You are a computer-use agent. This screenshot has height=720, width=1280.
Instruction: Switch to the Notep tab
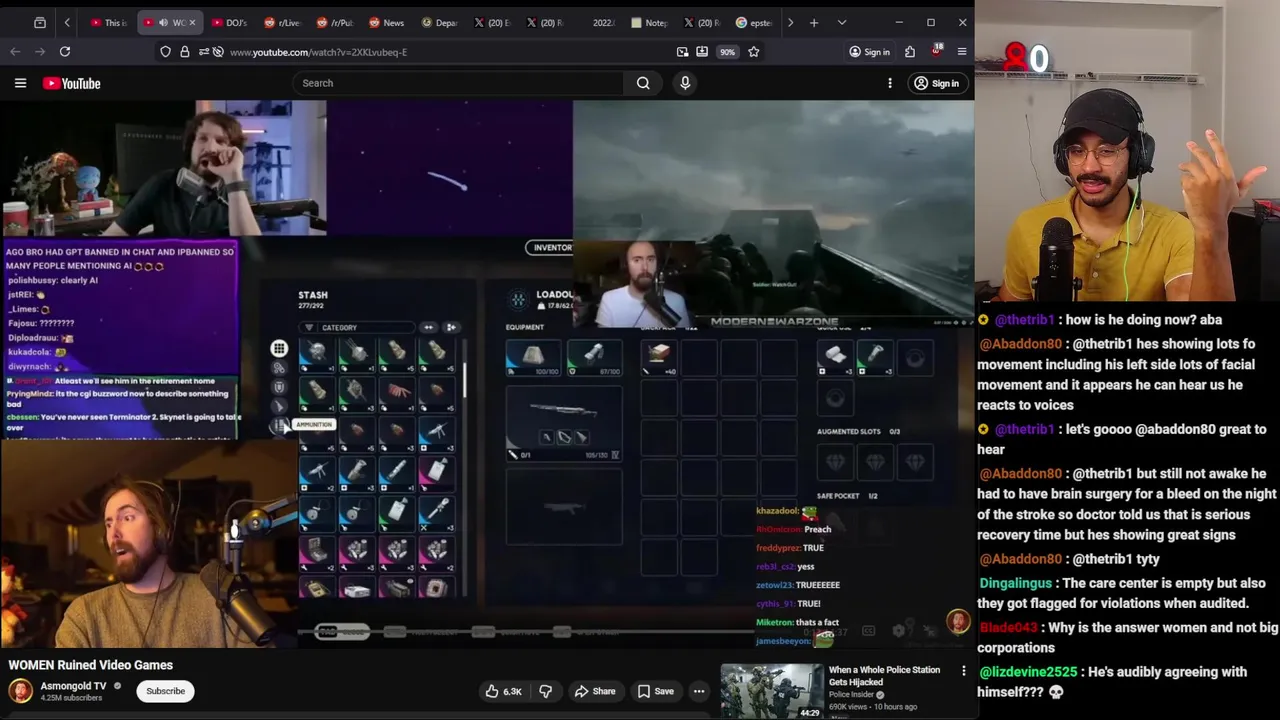(x=650, y=22)
